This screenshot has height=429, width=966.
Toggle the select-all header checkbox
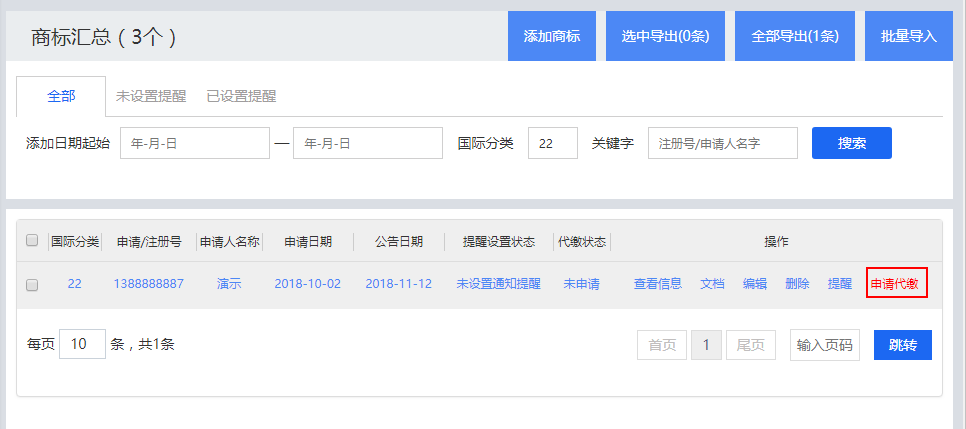pos(32,241)
